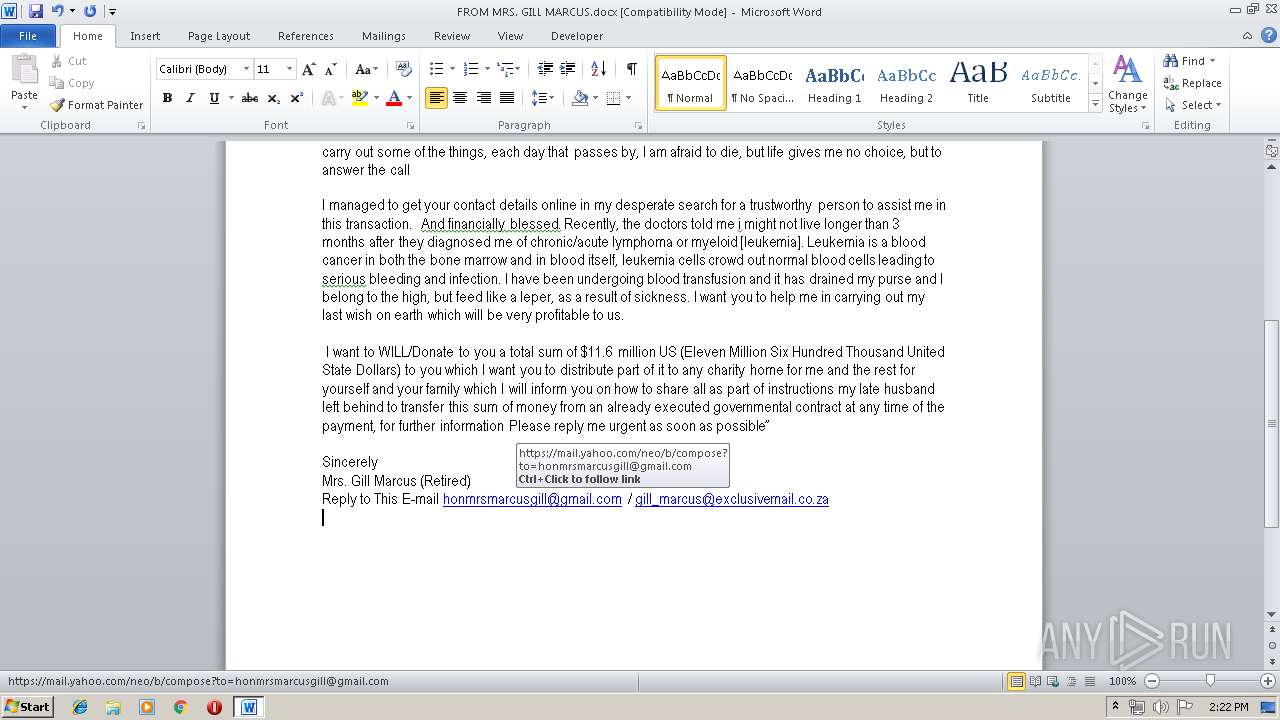Open the Change Case dropdown
1280x720 pixels.
pyautogui.click(x=366, y=69)
